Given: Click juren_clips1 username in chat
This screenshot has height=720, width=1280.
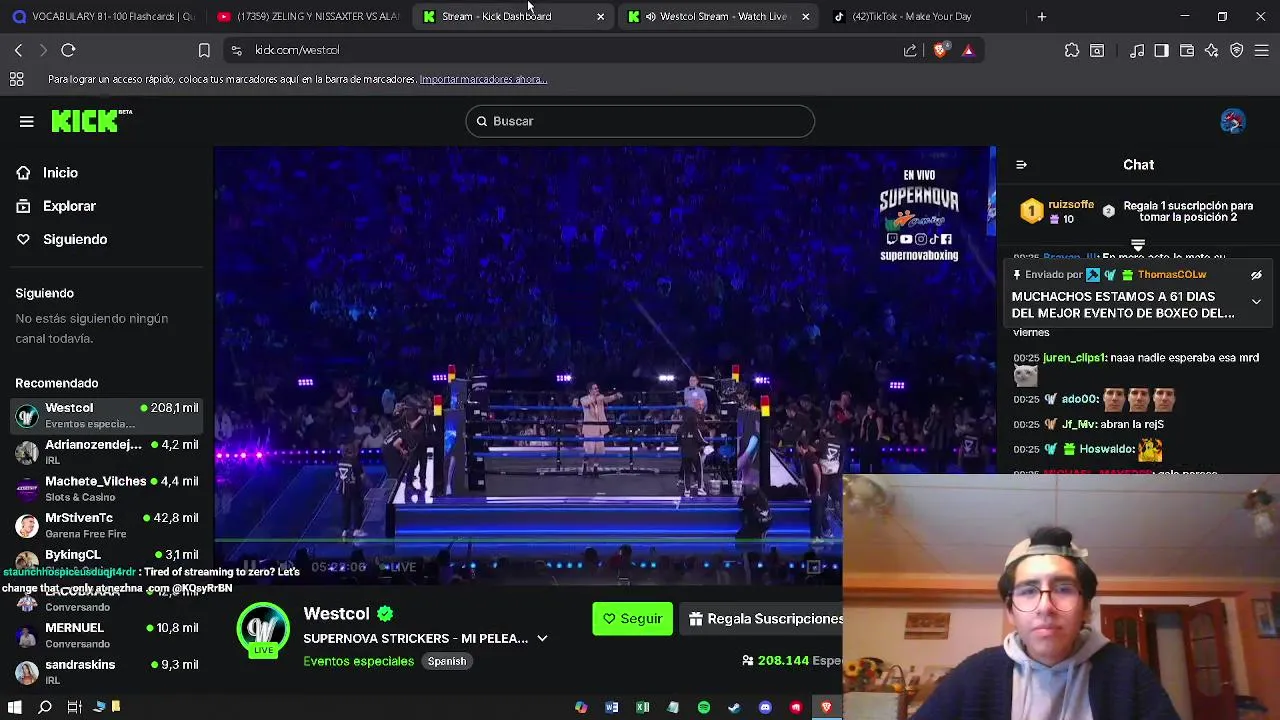Looking at the screenshot, I should pyautogui.click(x=1074, y=358).
